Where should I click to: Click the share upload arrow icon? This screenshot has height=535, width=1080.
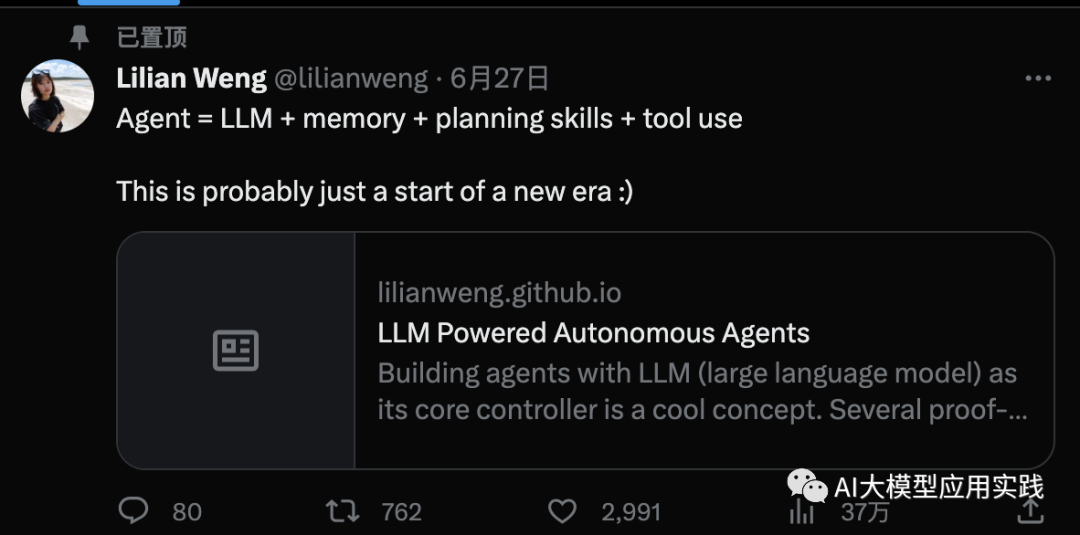pos(1029,511)
